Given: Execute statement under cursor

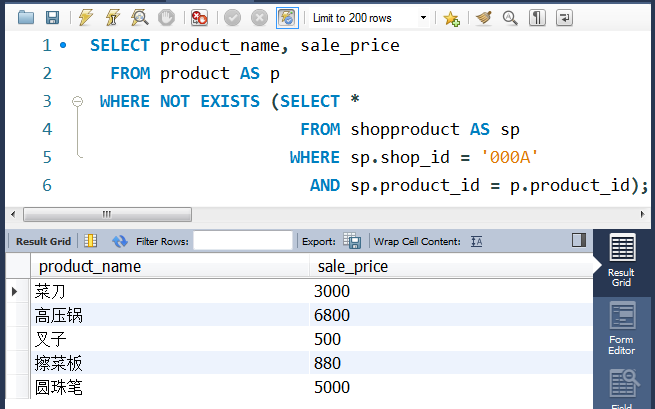Looking at the screenshot, I should (x=114, y=18).
